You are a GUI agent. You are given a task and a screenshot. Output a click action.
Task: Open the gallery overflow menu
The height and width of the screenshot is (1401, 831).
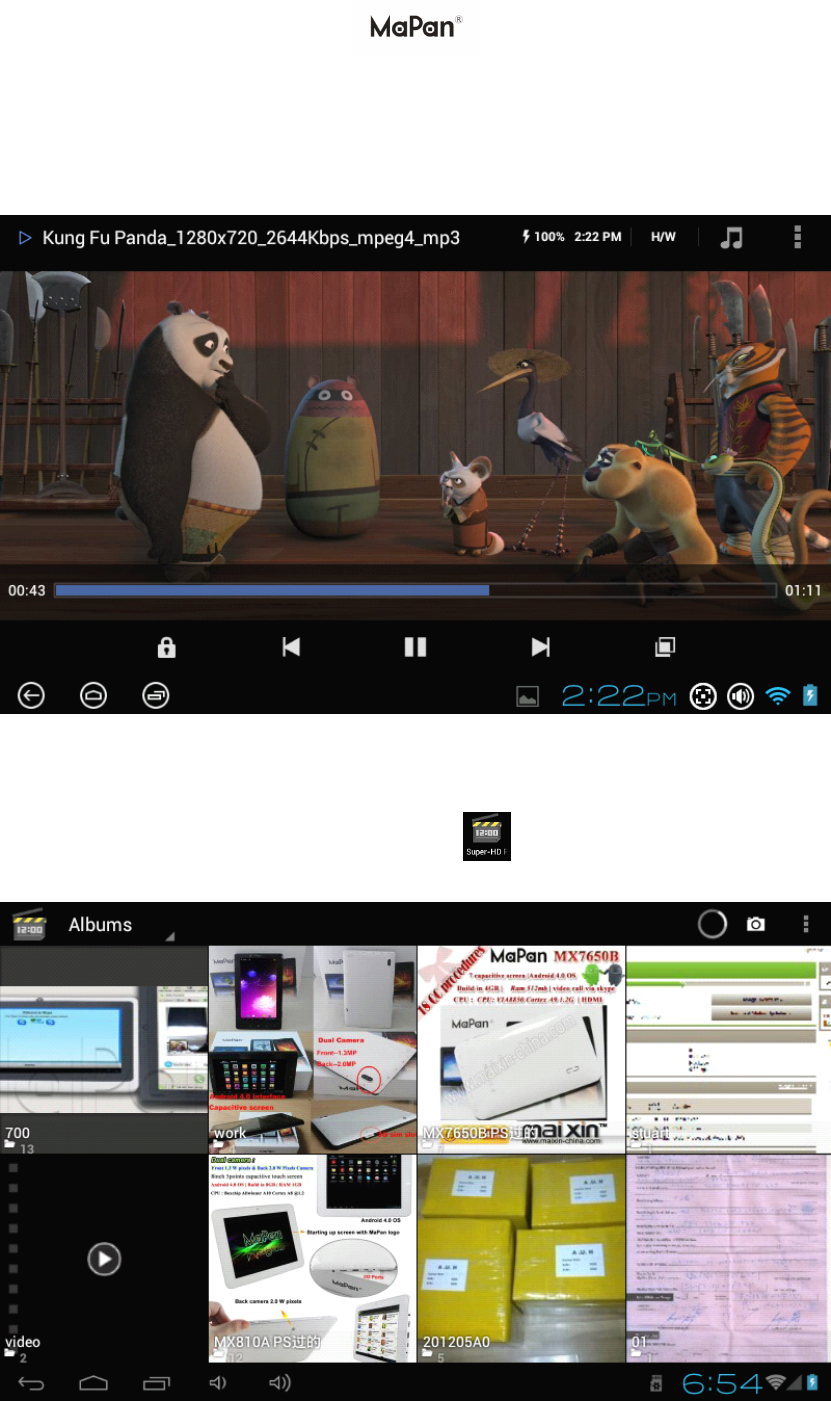(806, 924)
